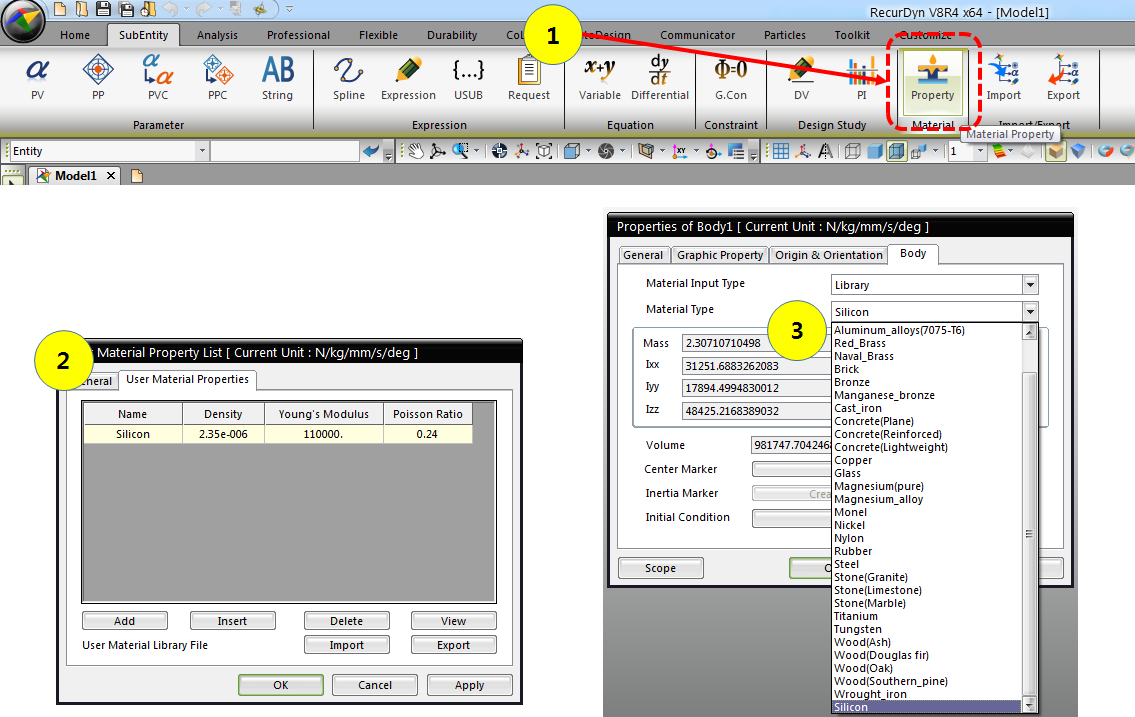Switch to wireframe rendering cube icon

(x=853, y=151)
